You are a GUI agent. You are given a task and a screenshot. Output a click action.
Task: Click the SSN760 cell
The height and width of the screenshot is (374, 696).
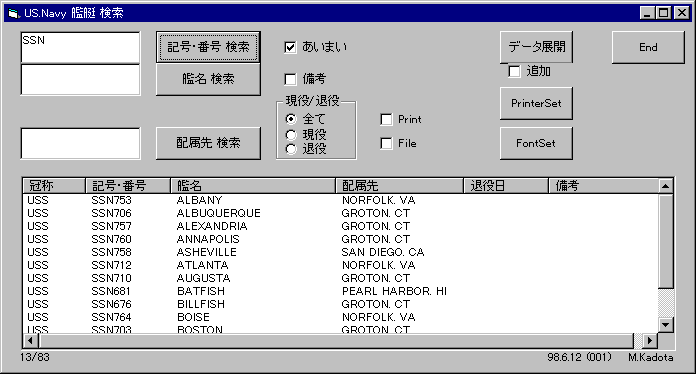111,239
